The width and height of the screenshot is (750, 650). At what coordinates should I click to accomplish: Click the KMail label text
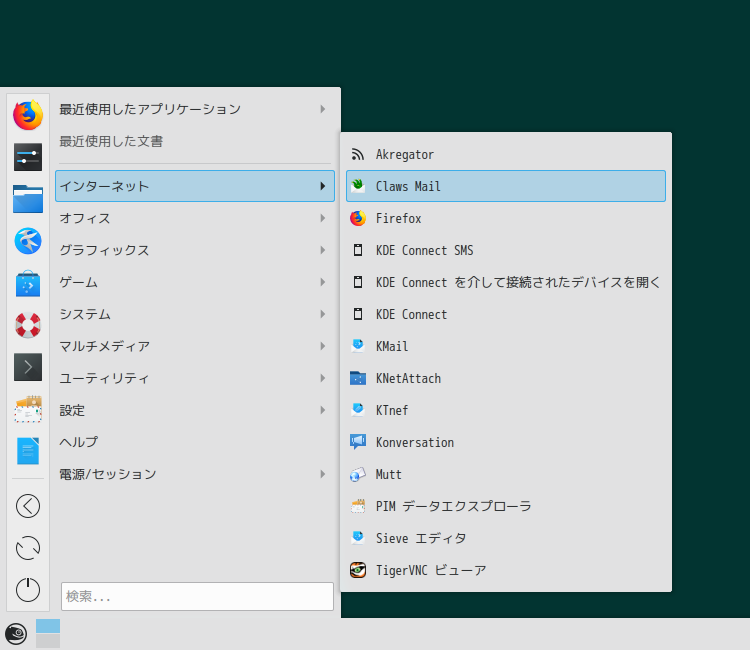point(392,346)
